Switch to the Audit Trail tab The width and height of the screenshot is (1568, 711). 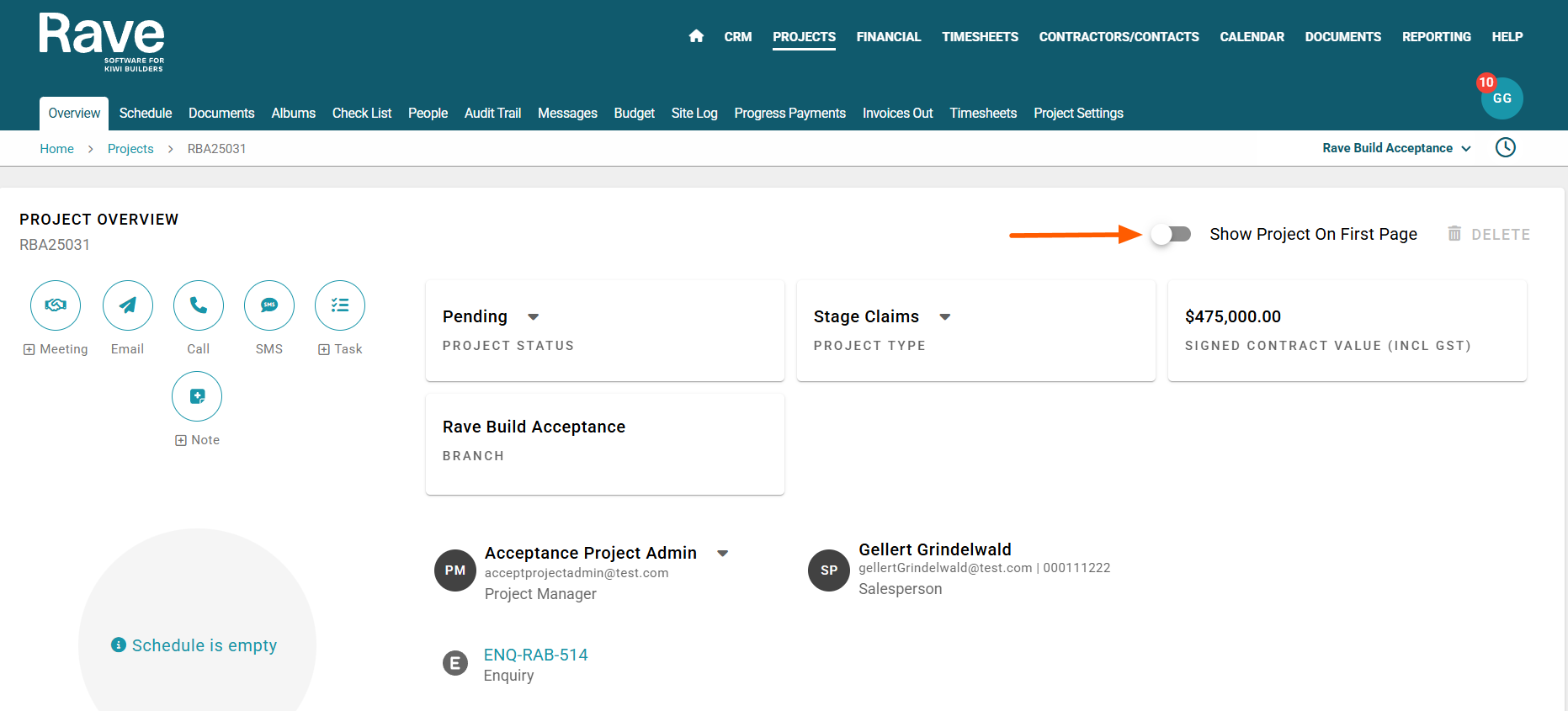[492, 114]
